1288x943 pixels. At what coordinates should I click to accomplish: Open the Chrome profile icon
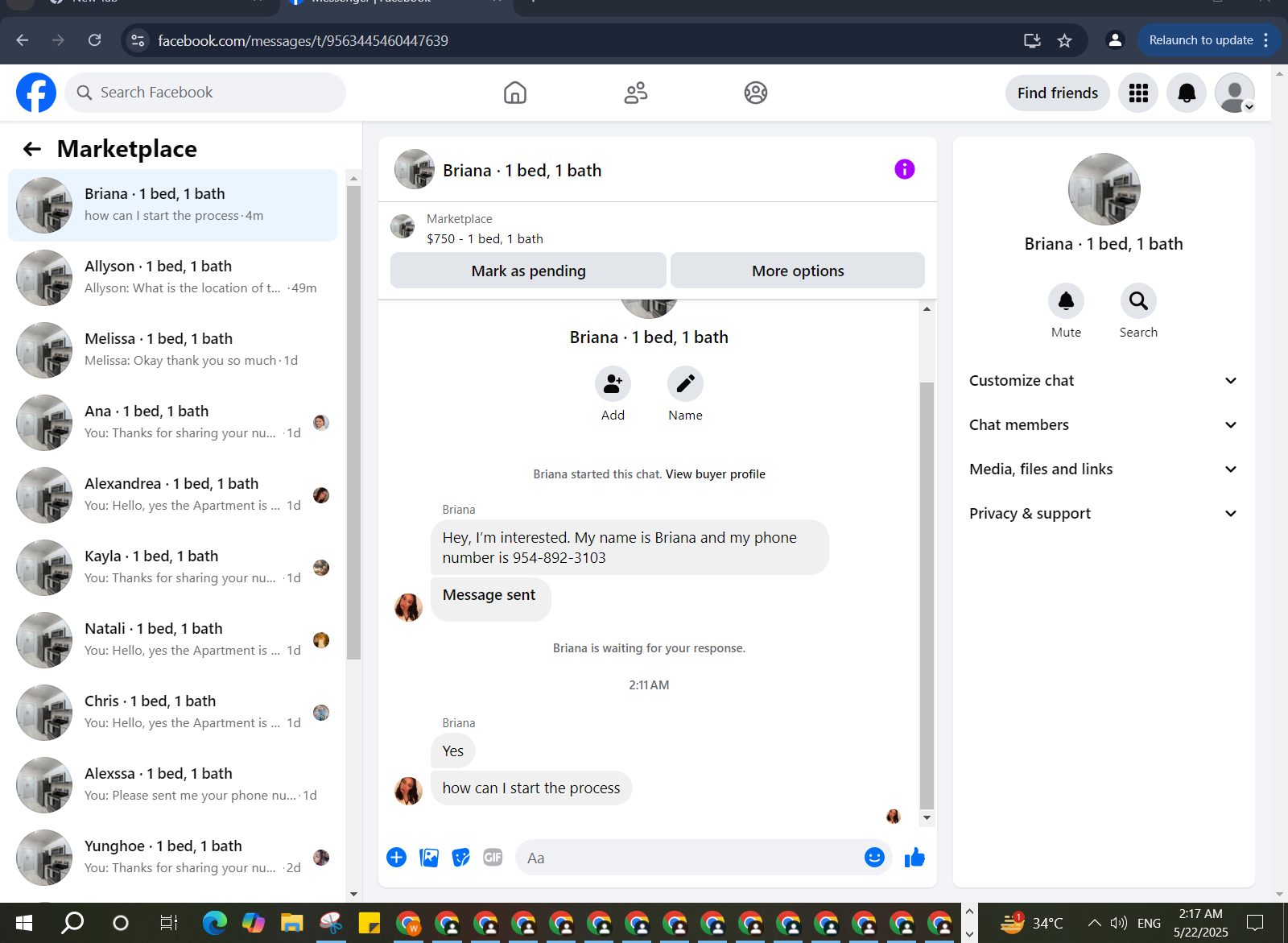[x=1115, y=40]
